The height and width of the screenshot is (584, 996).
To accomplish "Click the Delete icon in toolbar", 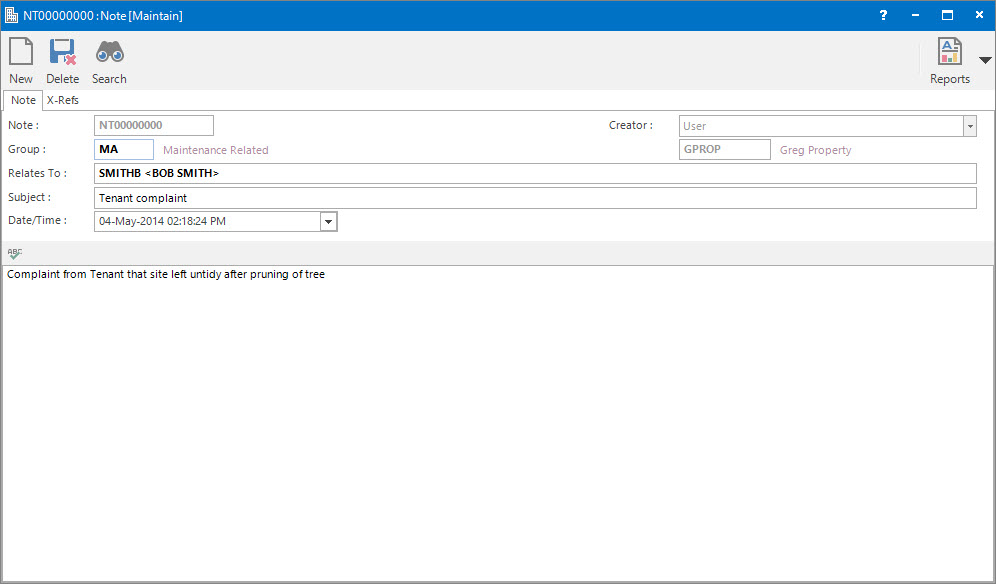I will [x=63, y=53].
